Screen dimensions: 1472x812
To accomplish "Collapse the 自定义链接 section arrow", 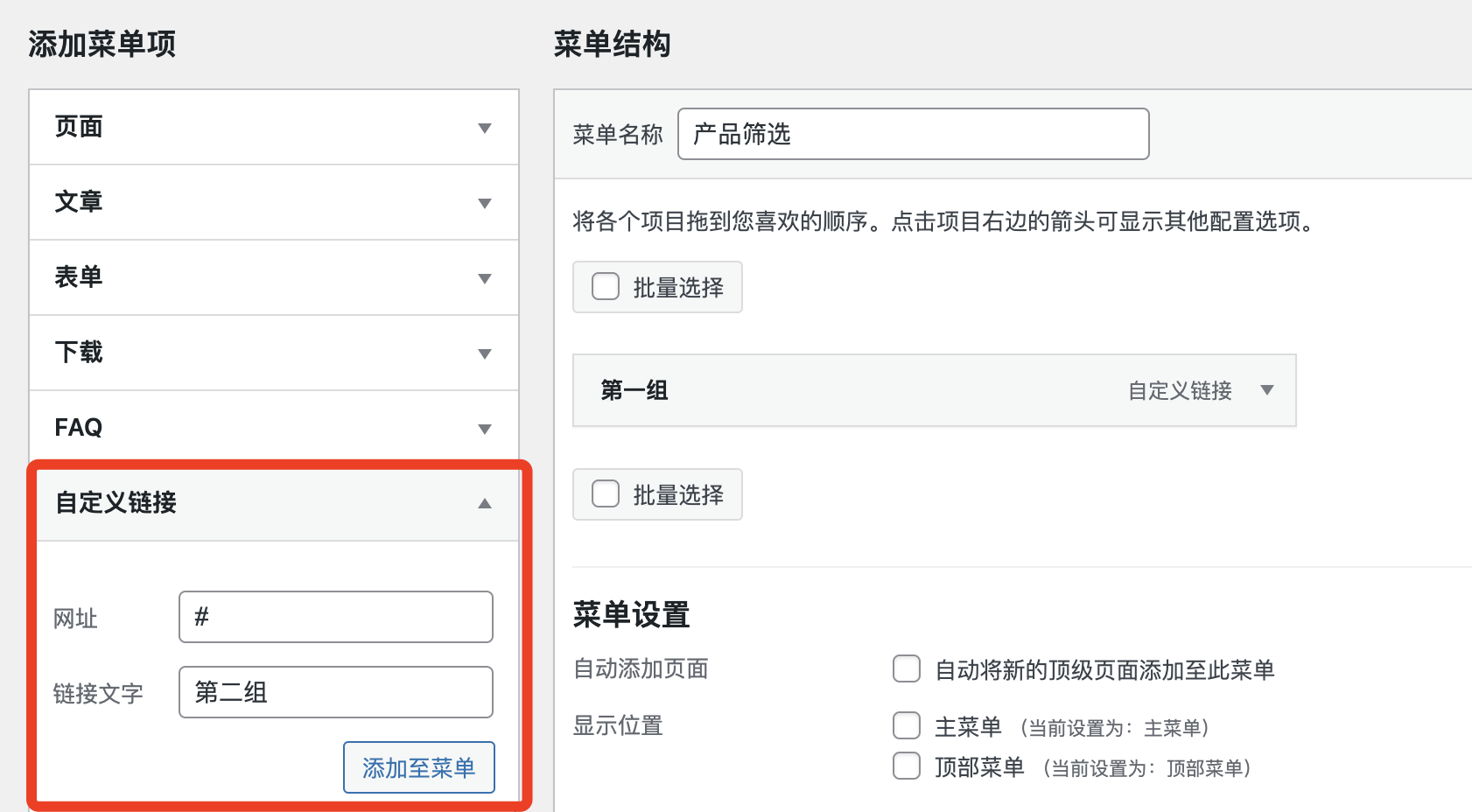I will pyautogui.click(x=485, y=503).
